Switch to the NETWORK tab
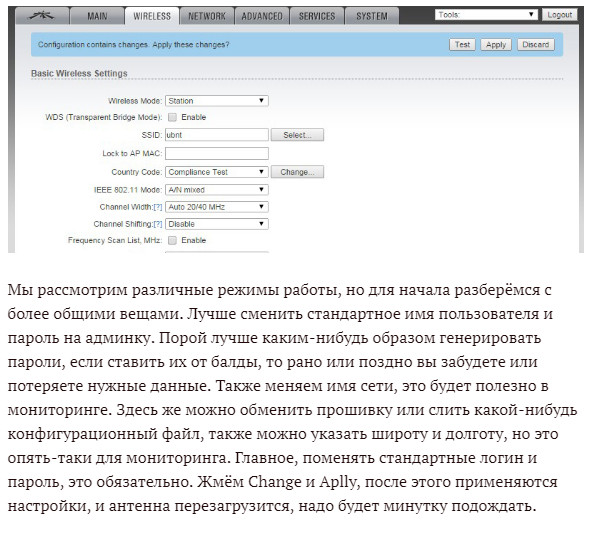This screenshot has width=596, height=541. point(207,16)
